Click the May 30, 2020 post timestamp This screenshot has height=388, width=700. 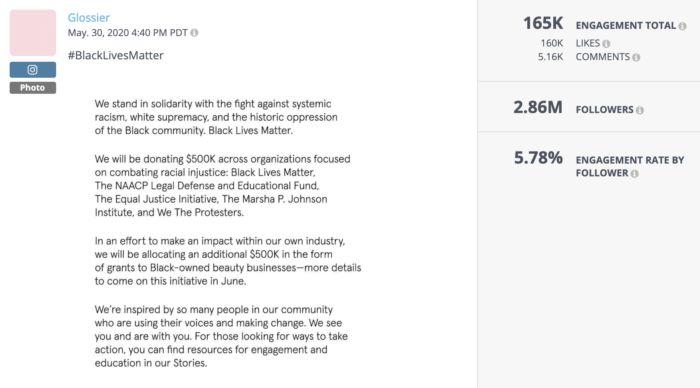[127, 33]
